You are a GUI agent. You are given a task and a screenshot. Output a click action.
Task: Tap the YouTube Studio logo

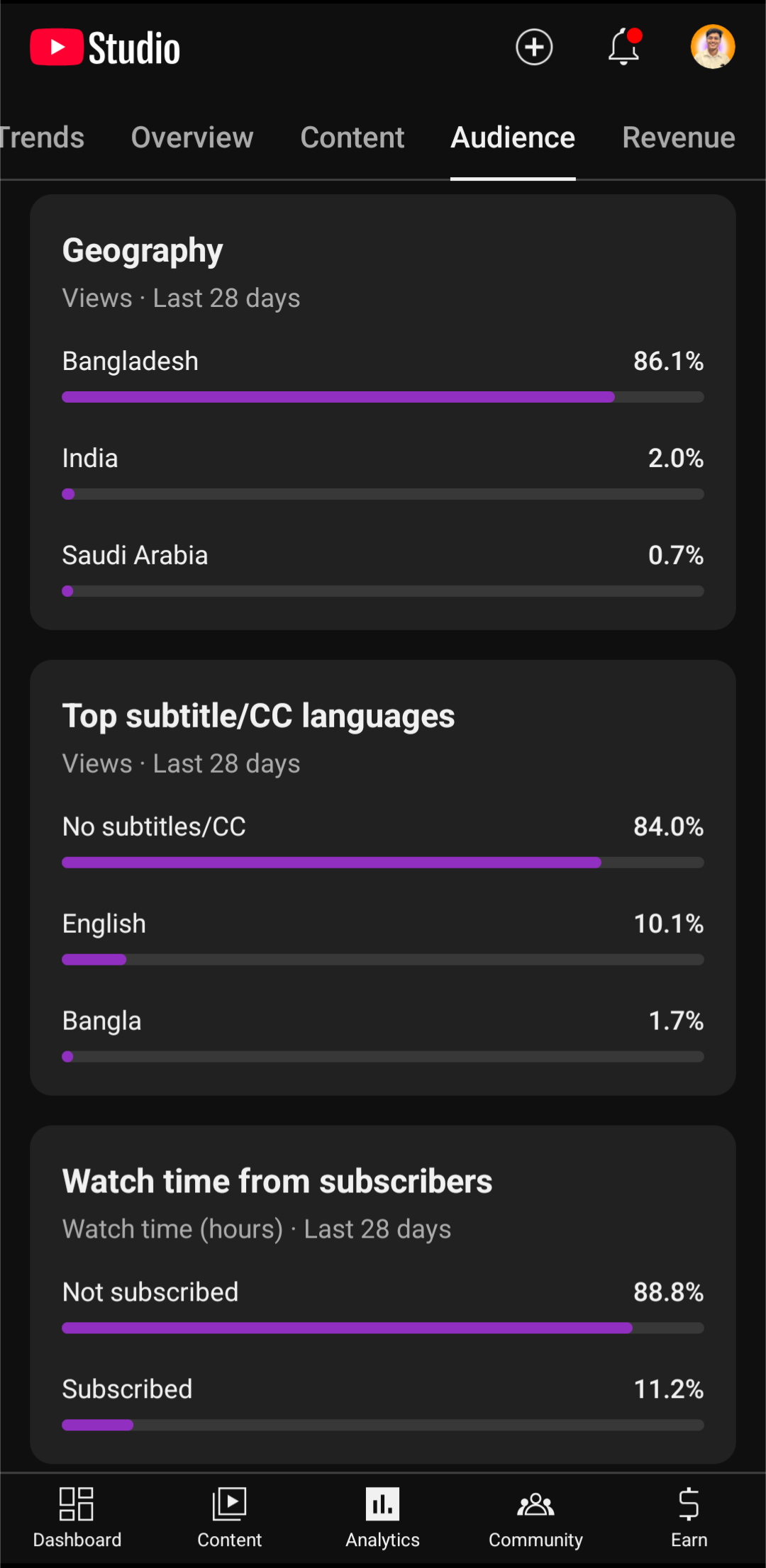(x=105, y=47)
